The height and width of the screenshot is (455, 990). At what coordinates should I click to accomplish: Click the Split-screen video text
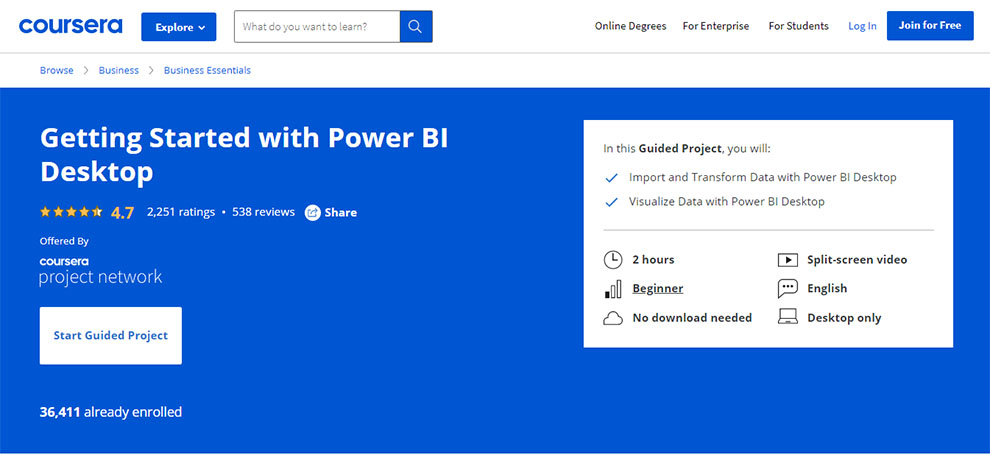(857, 259)
